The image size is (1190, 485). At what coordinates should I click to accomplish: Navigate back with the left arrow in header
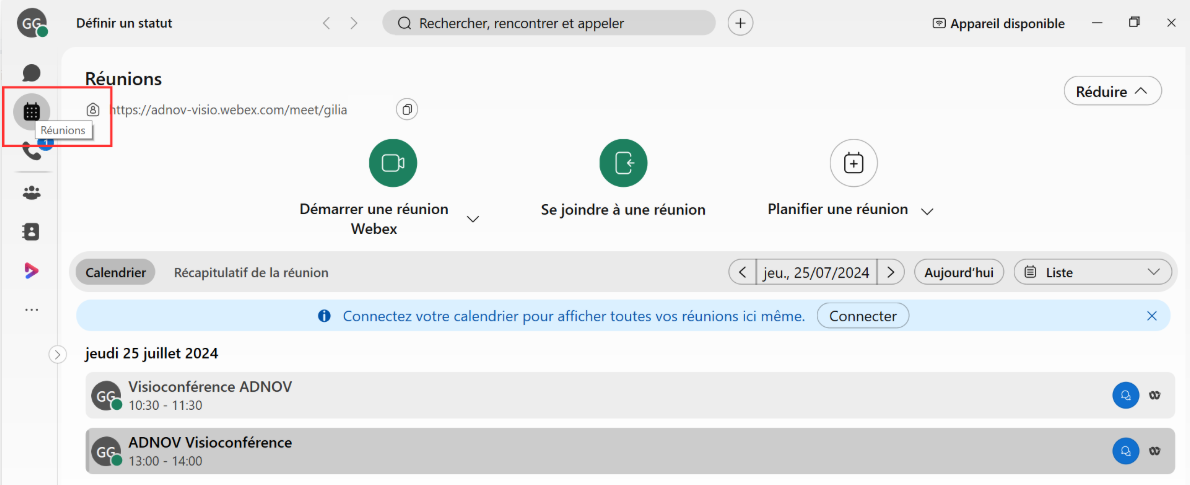(x=326, y=24)
